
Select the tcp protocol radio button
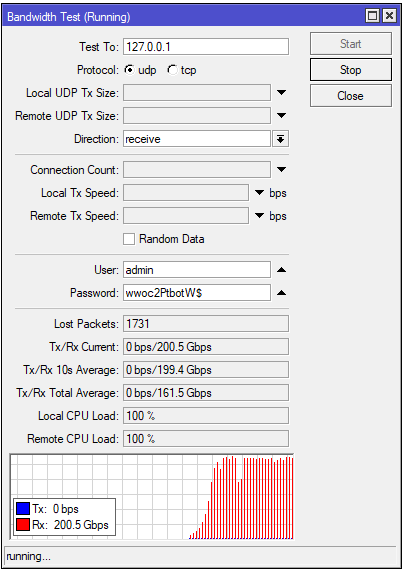tap(172, 70)
